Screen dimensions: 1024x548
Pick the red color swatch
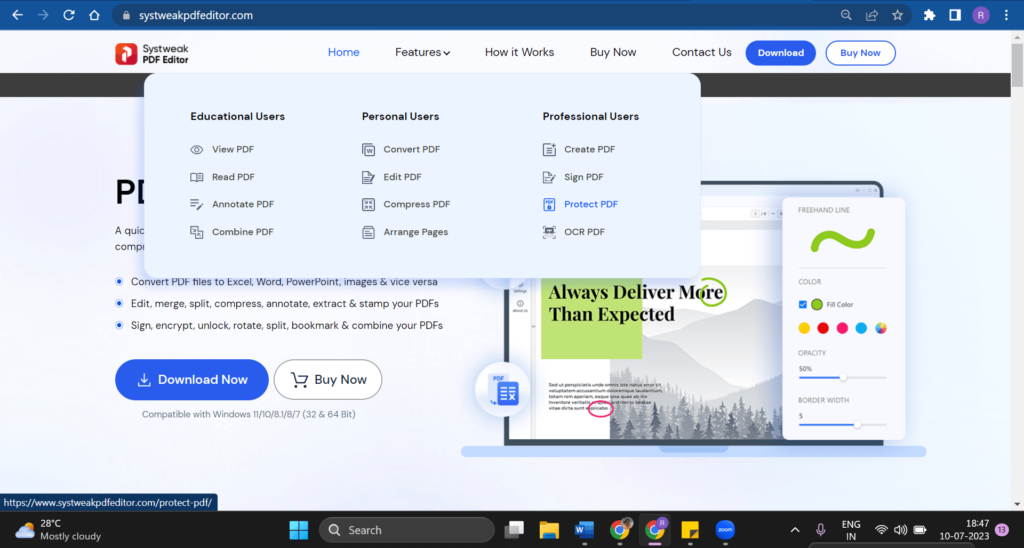point(823,328)
